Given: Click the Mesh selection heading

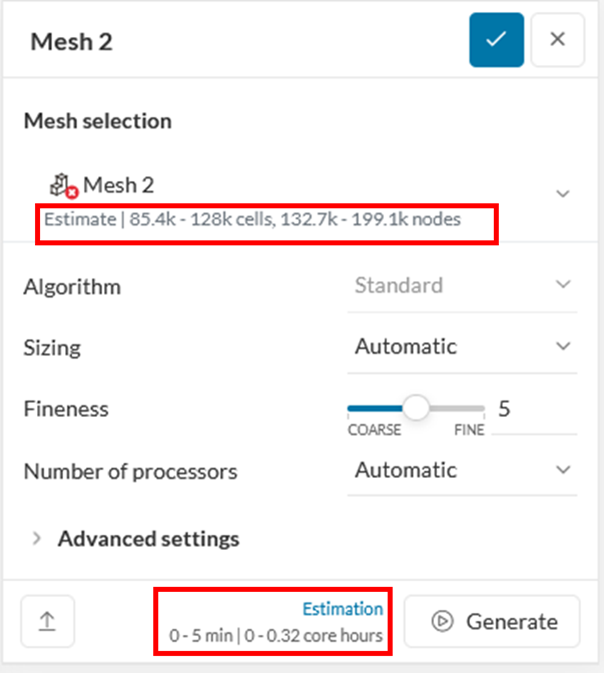Looking at the screenshot, I should coord(97,121).
